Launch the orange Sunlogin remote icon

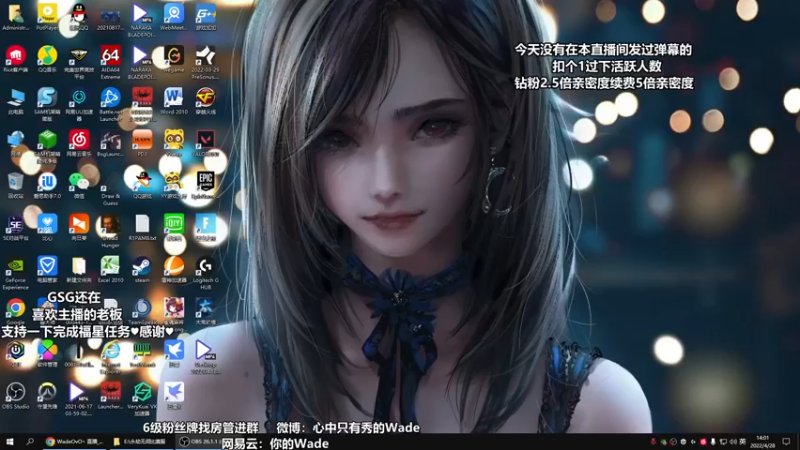(79, 228)
